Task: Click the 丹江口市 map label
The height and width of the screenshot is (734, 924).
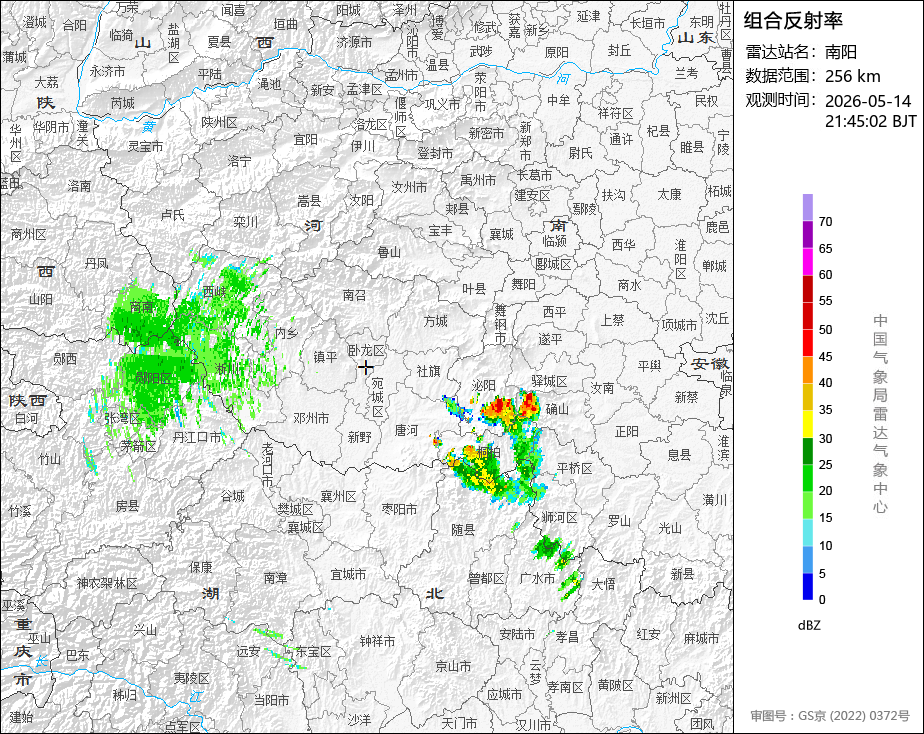Action: [x=197, y=437]
